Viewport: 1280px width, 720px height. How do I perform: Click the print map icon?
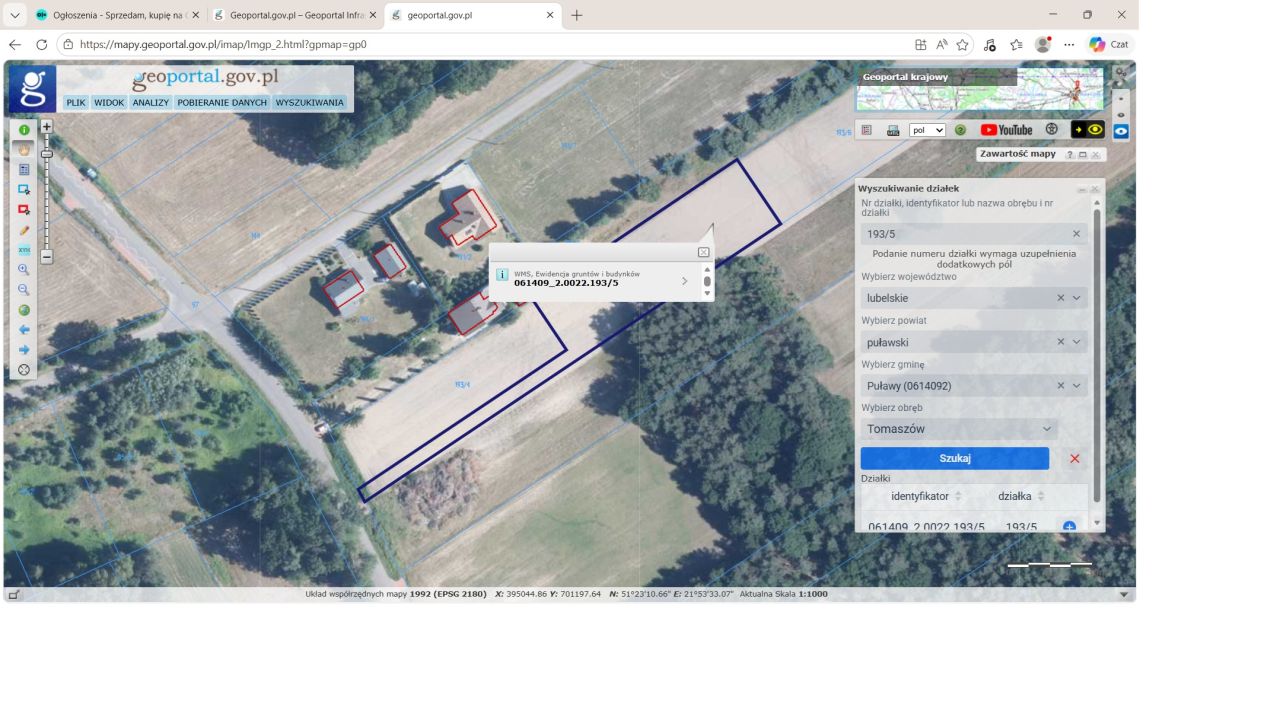tap(893, 130)
